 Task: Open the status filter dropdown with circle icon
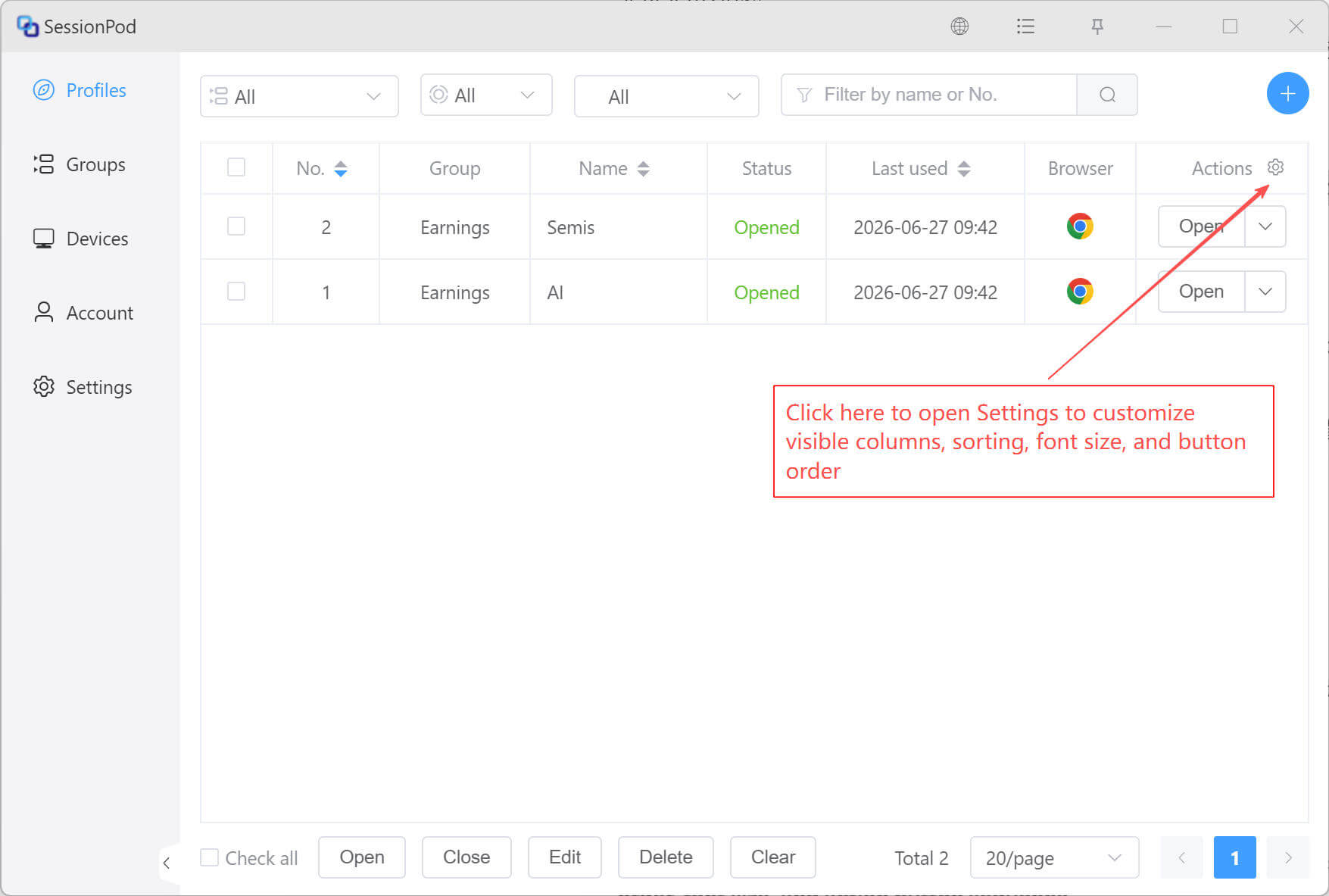click(486, 95)
